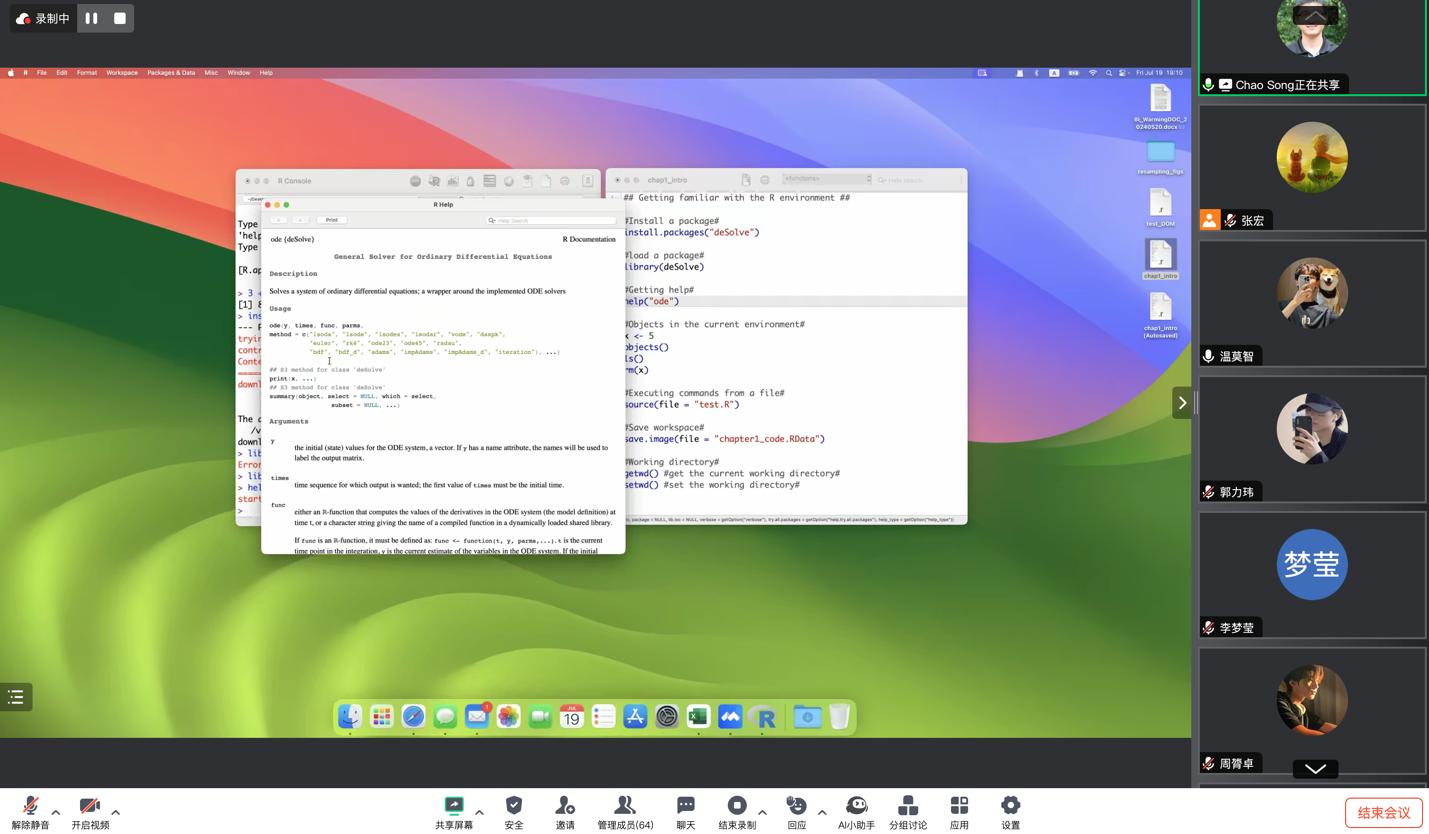Expand share screen options arrow
The width and height of the screenshot is (1429, 834).
tap(480, 812)
